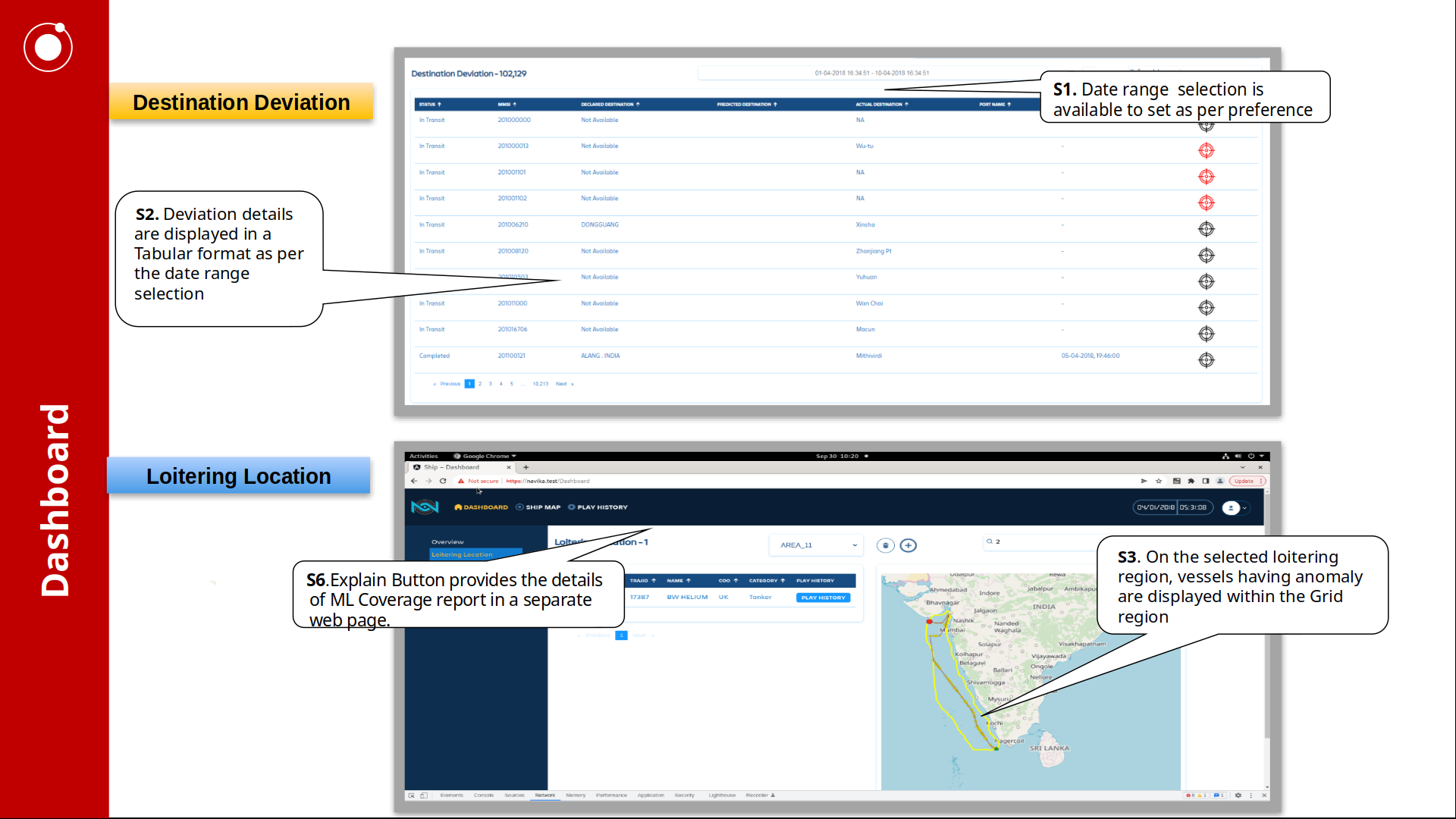
Task: Open the Google Chrome application menu
Action: click(x=485, y=457)
